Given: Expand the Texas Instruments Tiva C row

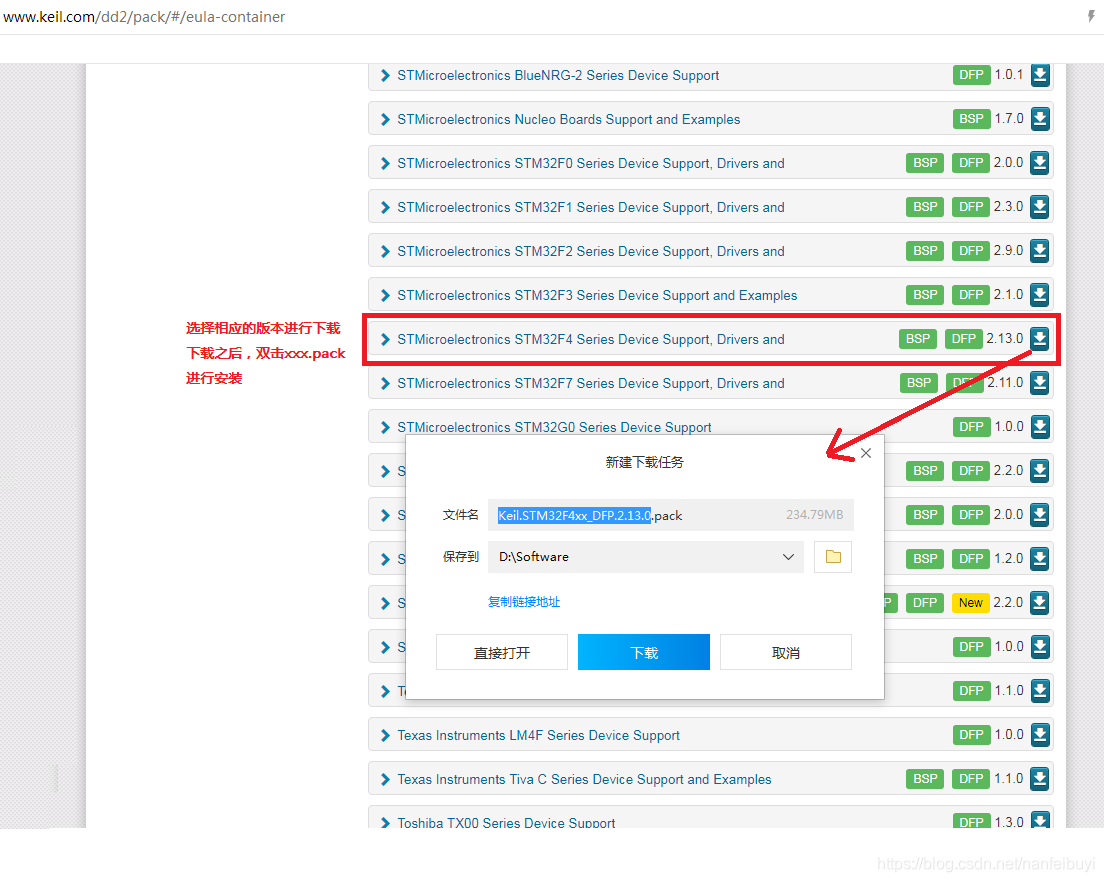Looking at the screenshot, I should pyautogui.click(x=385, y=779).
